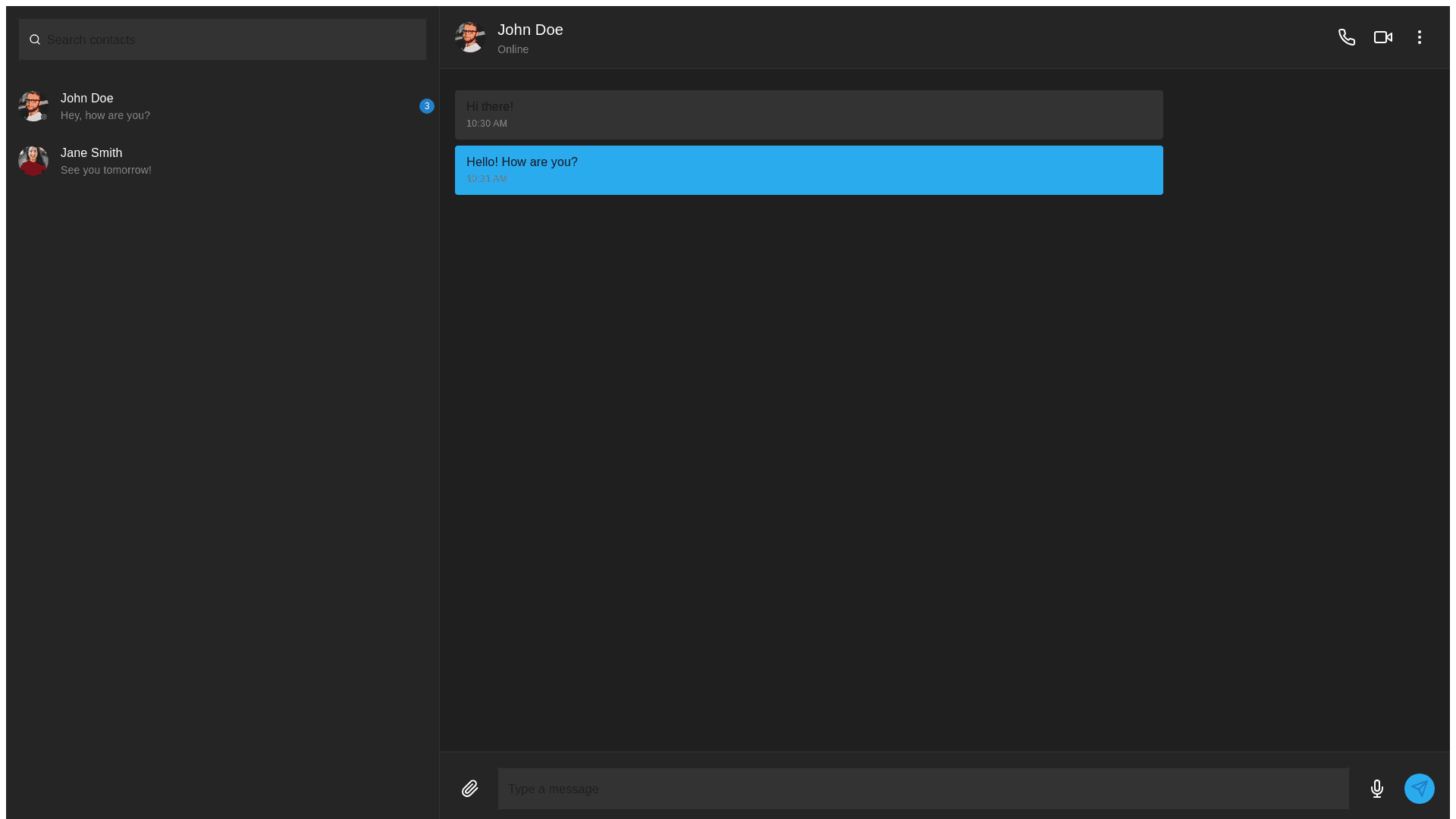1456x819 pixels.
Task: Click John Doe's avatar in chat header
Action: 469,37
